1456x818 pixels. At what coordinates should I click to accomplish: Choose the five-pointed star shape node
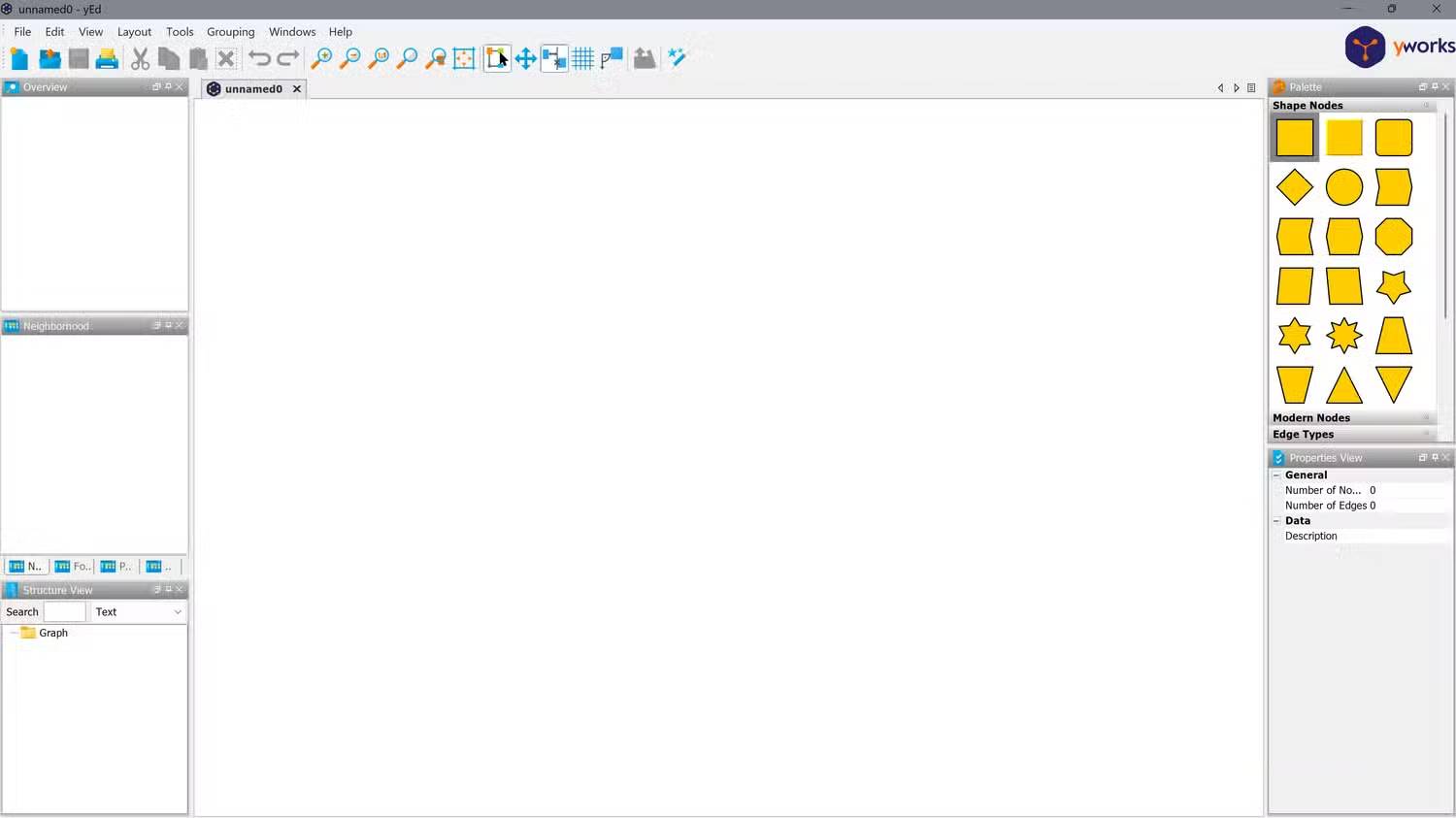[1394, 286]
